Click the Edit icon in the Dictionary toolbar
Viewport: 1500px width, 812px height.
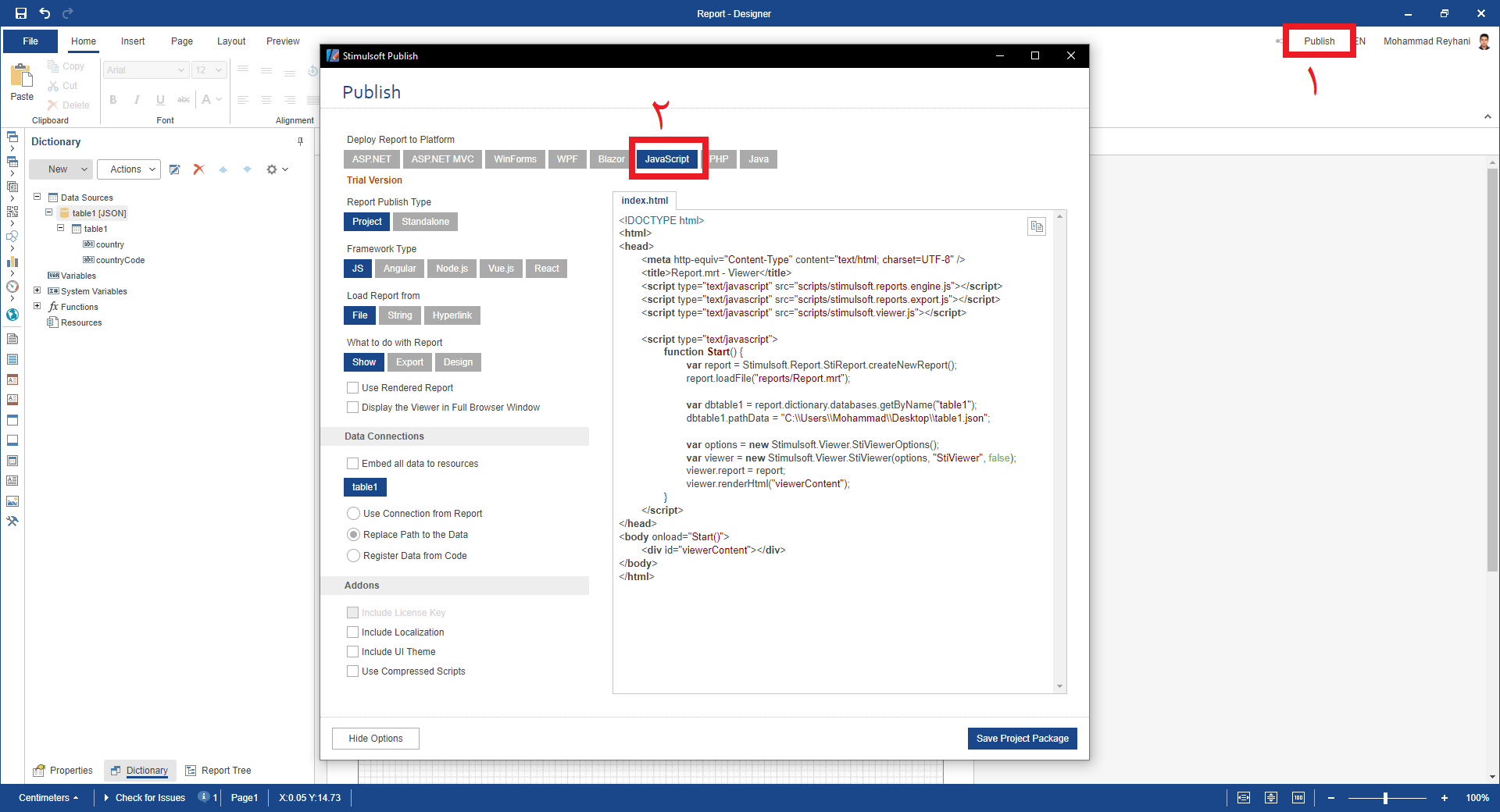(x=175, y=169)
